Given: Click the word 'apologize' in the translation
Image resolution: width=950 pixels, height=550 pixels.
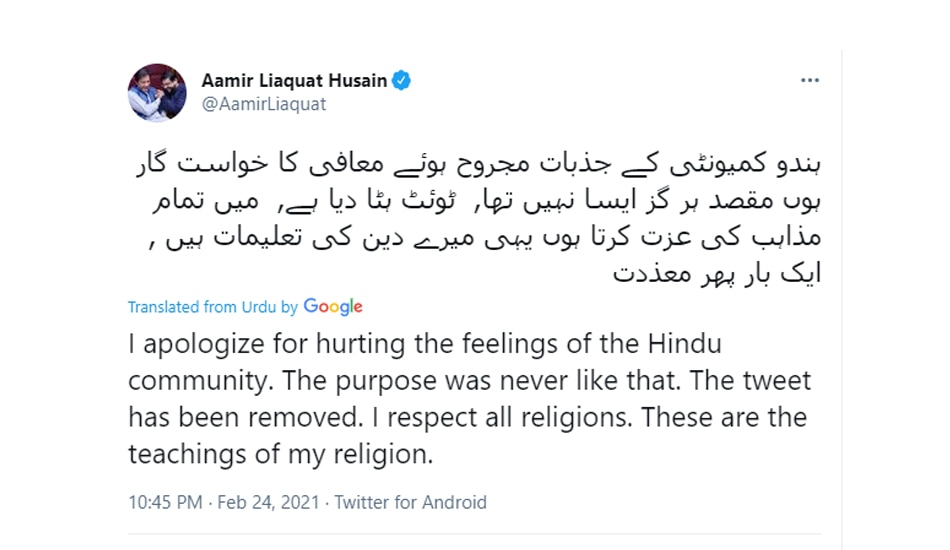Looking at the screenshot, I should coord(211,346).
